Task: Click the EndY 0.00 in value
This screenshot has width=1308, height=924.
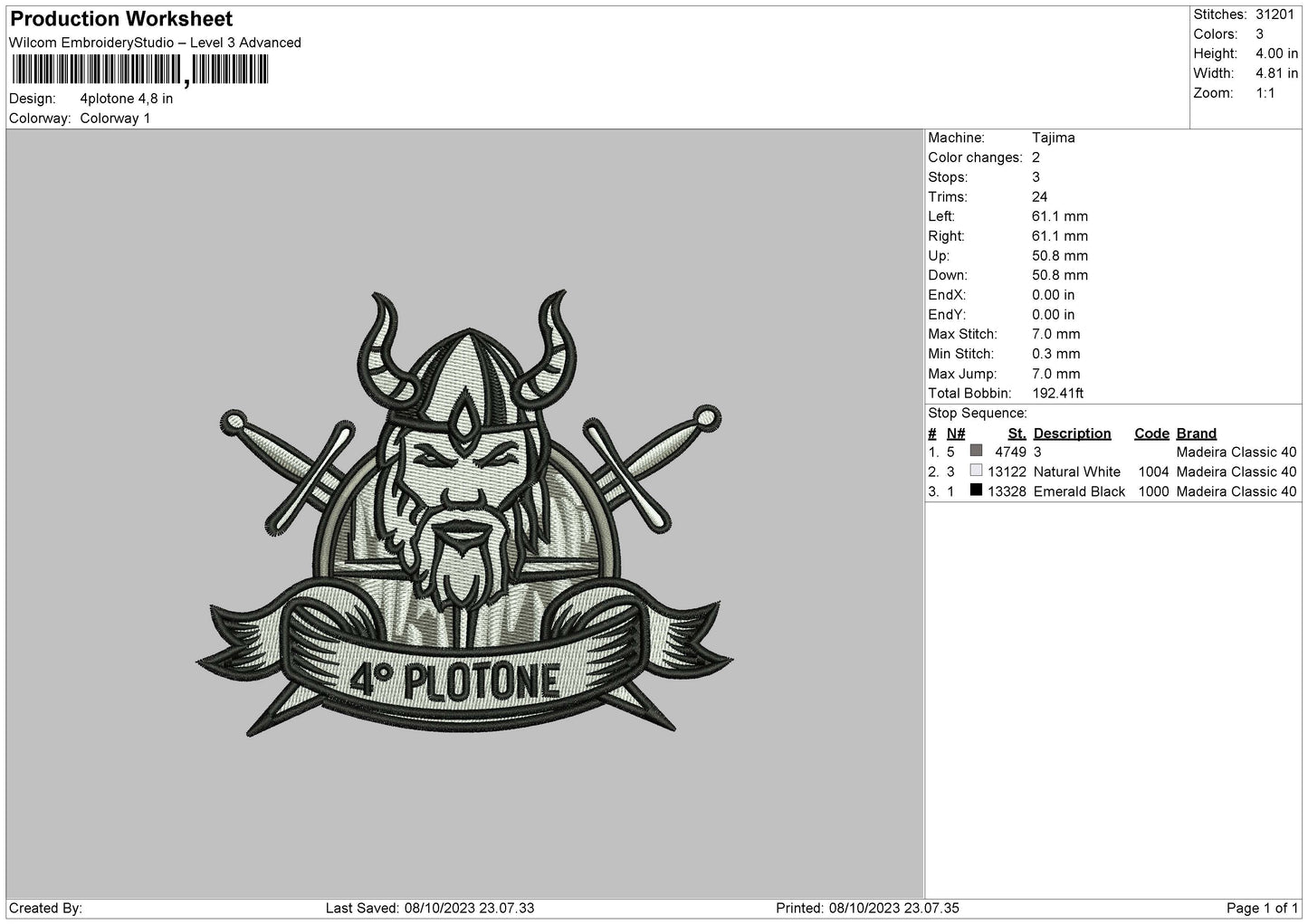Action: [1054, 315]
